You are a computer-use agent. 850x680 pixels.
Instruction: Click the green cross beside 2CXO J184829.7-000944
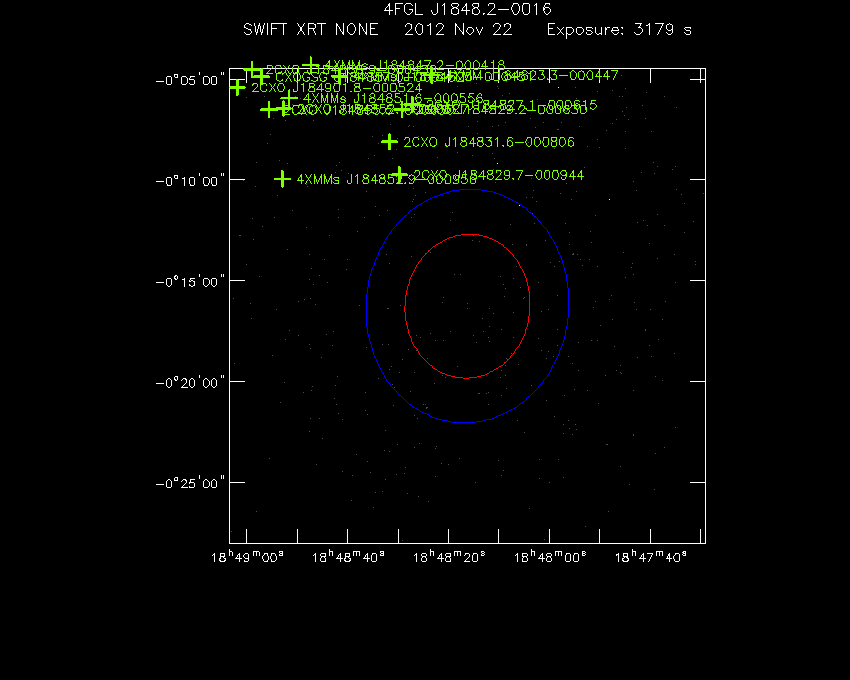click(x=400, y=175)
